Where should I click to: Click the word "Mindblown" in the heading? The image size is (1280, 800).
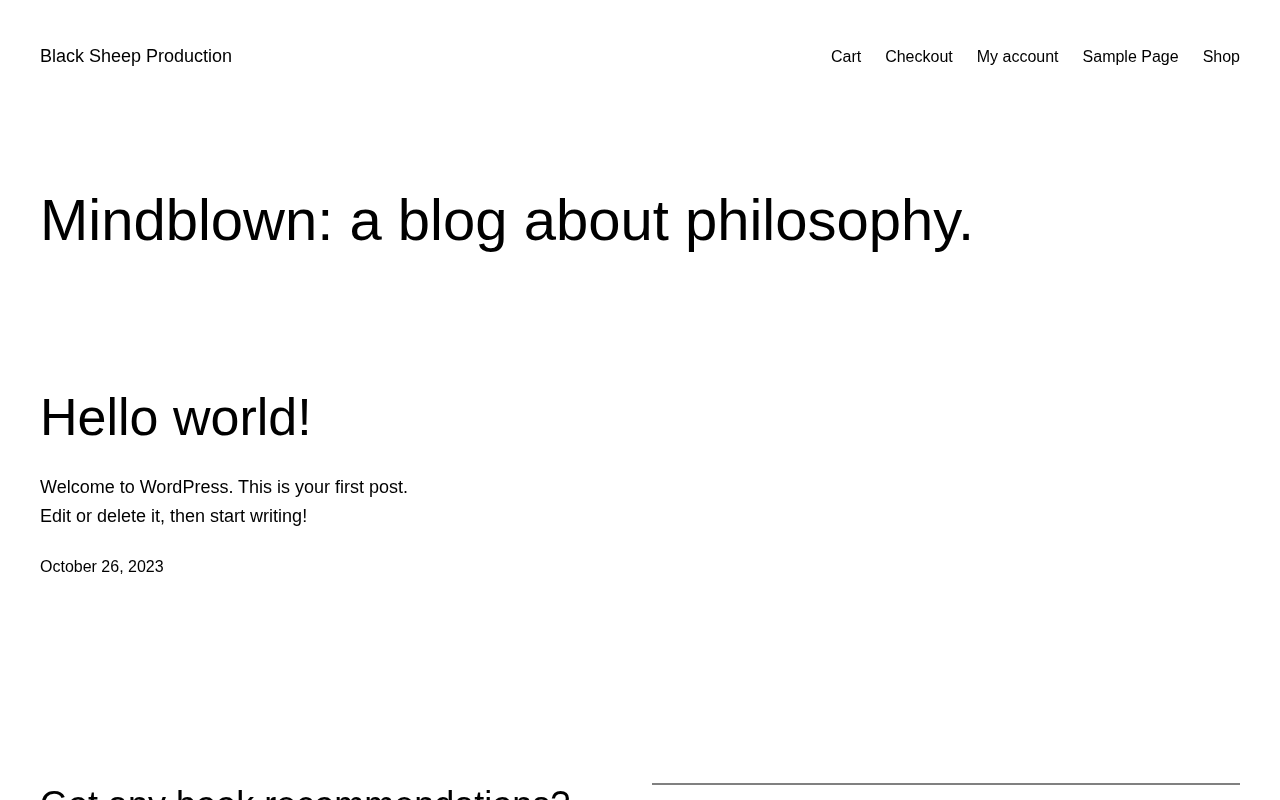point(178,220)
